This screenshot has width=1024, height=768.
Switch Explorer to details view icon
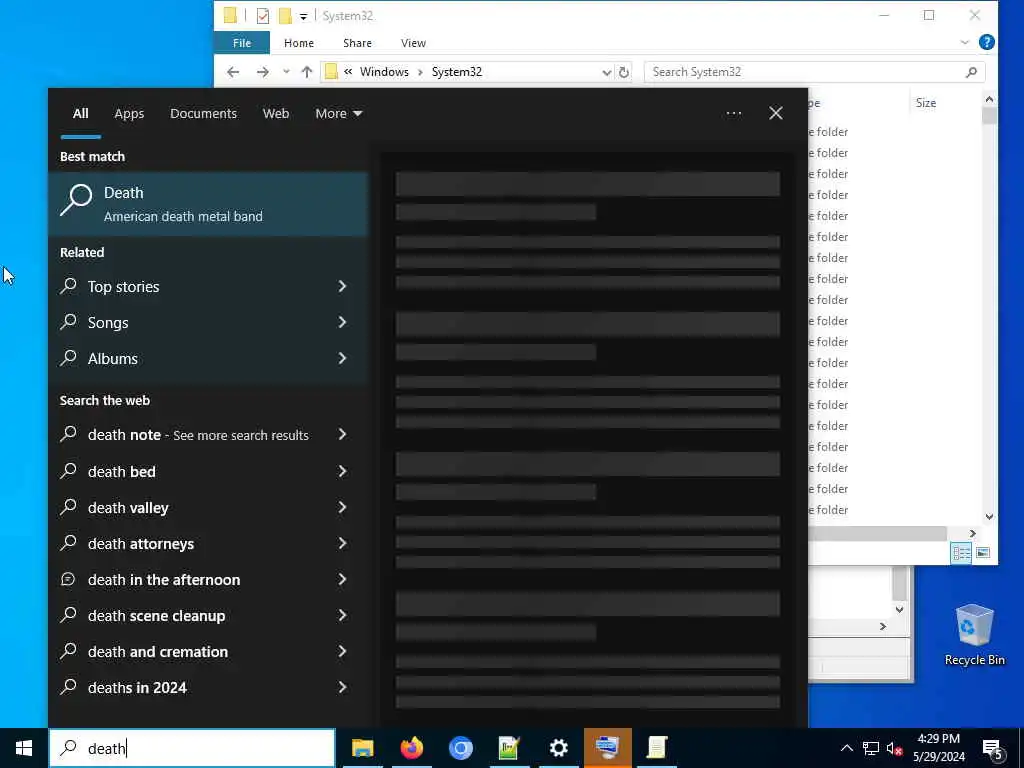click(x=961, y=553)
